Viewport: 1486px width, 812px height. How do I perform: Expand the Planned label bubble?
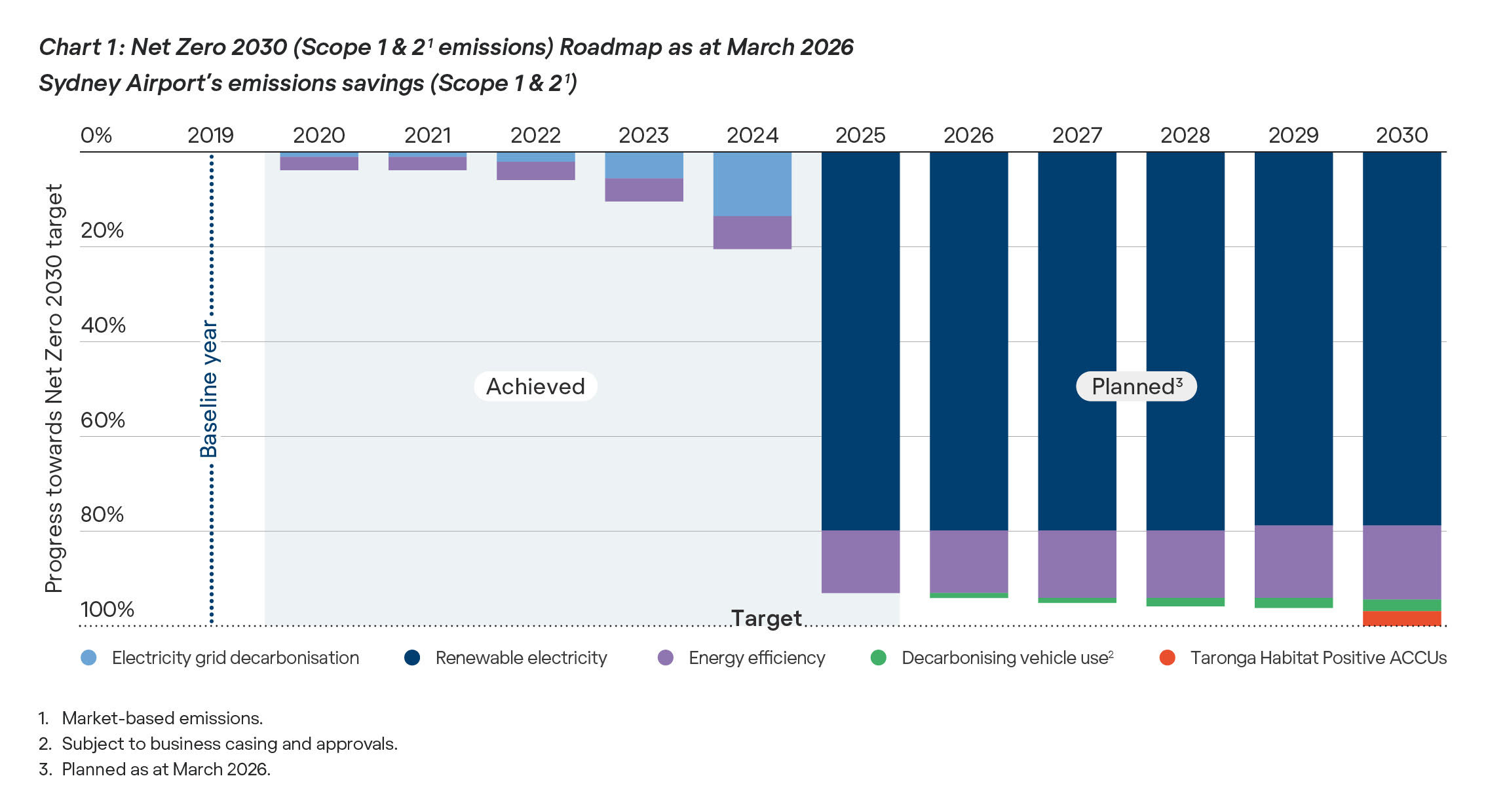[x=1137, y=386]
